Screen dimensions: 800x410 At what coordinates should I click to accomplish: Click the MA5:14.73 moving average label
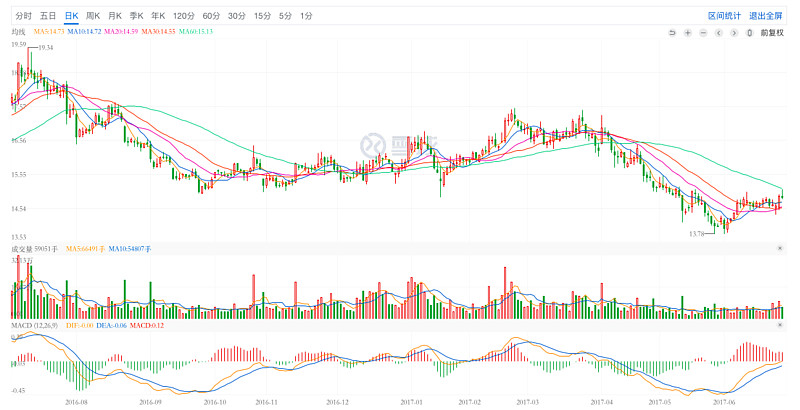point(50,33)
